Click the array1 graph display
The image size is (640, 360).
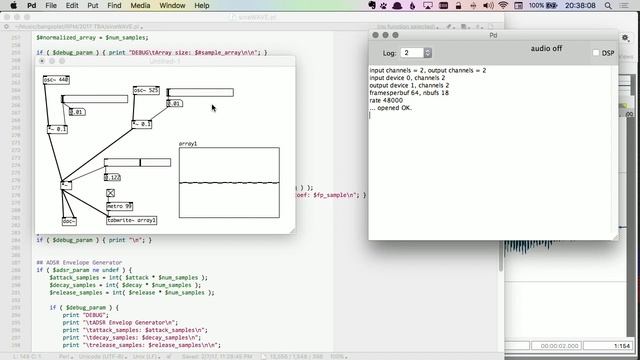coord(229,182)
